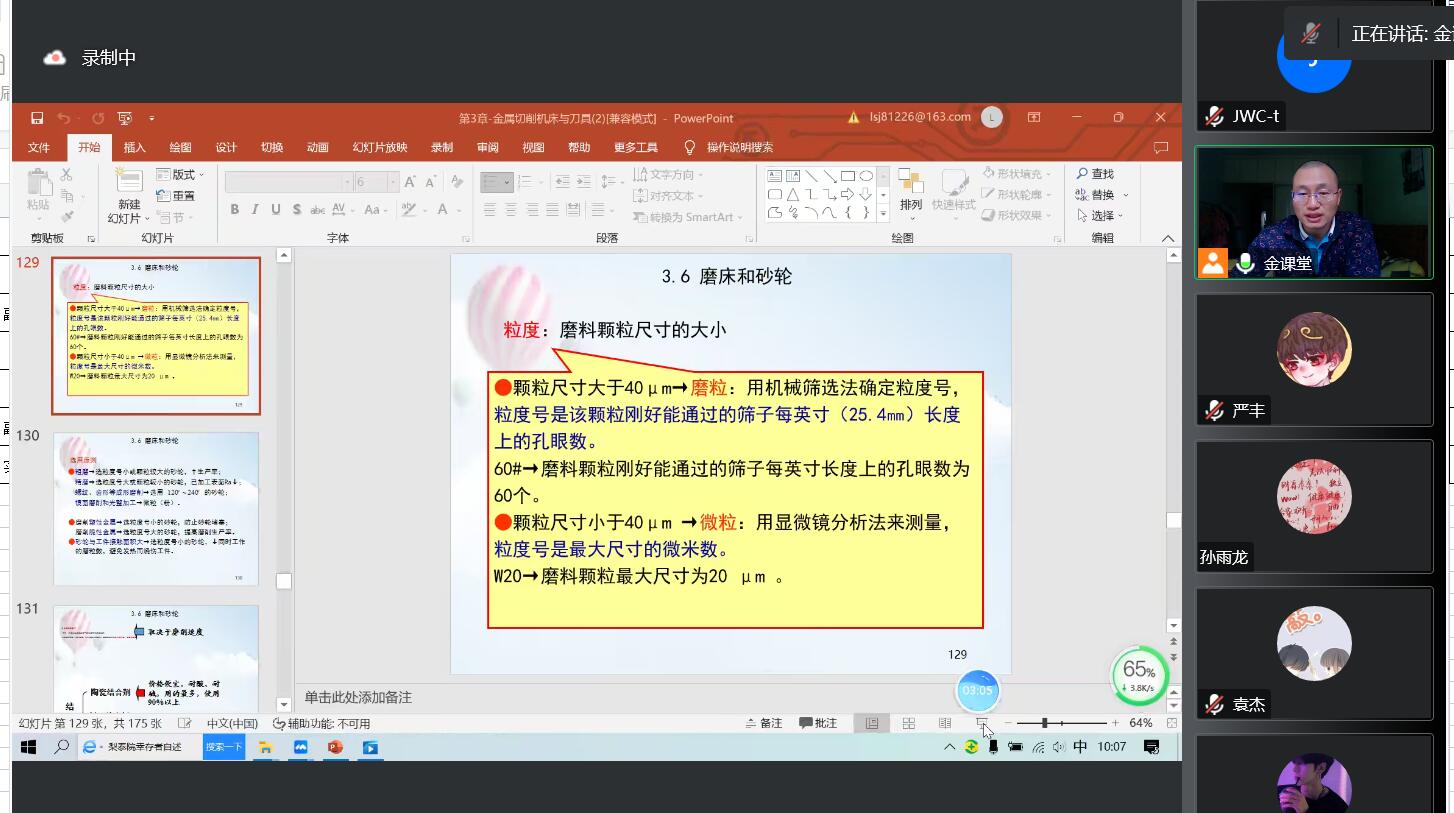The width and height of the screenshot is (1454, 813).
Task: Click the comments speech bubble icon in ribbon
Action: (1161, 147)
